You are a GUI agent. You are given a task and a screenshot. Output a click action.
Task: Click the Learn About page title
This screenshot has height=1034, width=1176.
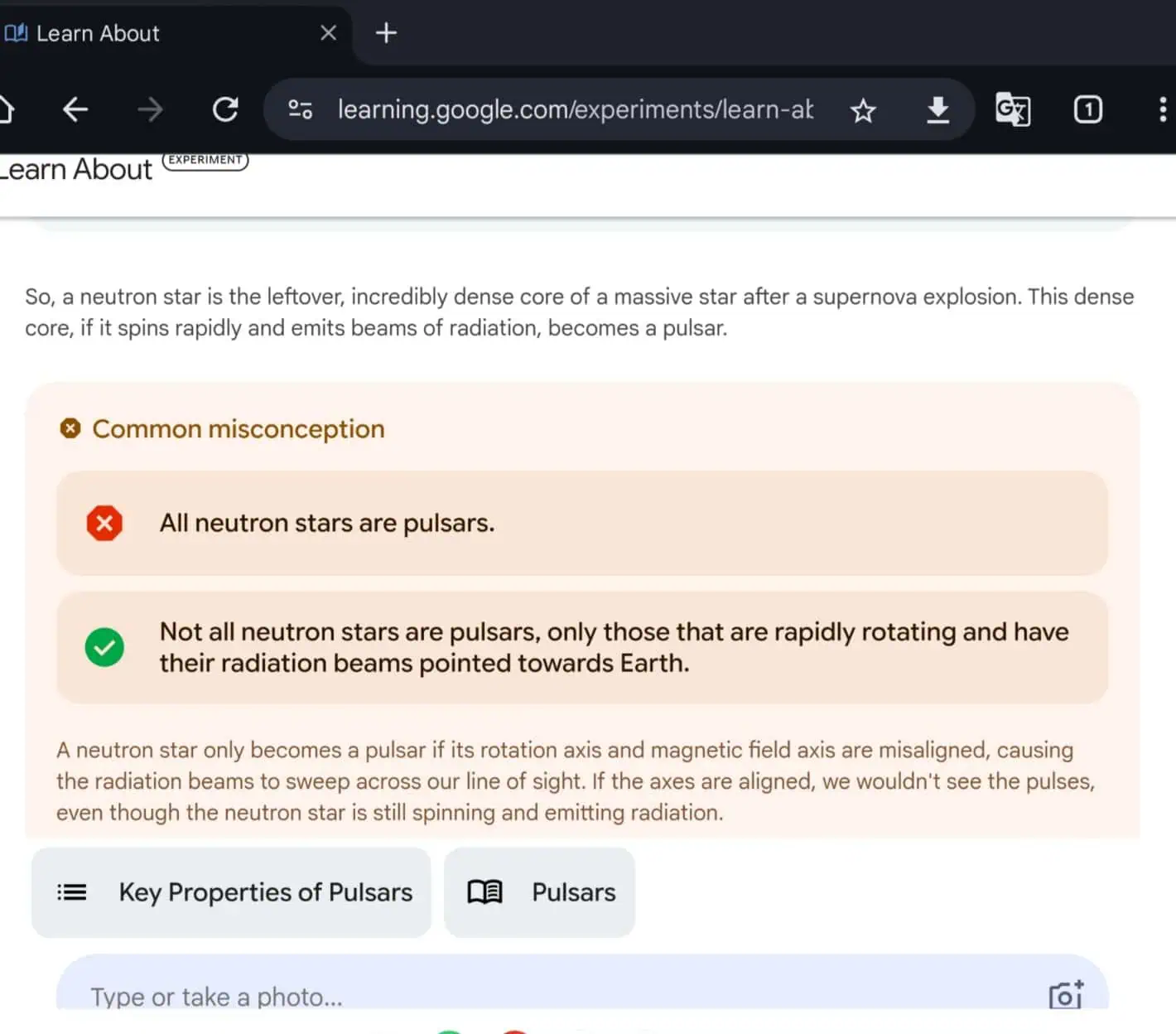pyautogui.click(x=76, y=170)
